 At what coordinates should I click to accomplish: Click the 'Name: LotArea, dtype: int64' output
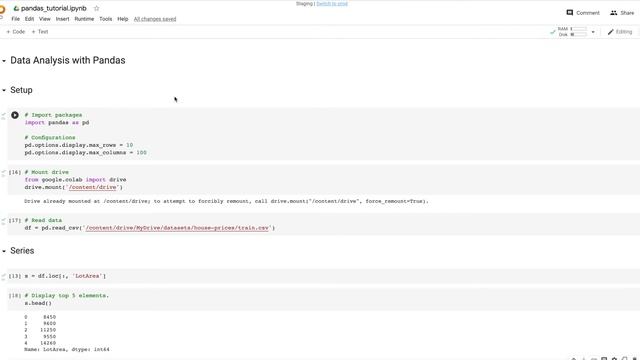pyautogui.click(x=67, y=349)
